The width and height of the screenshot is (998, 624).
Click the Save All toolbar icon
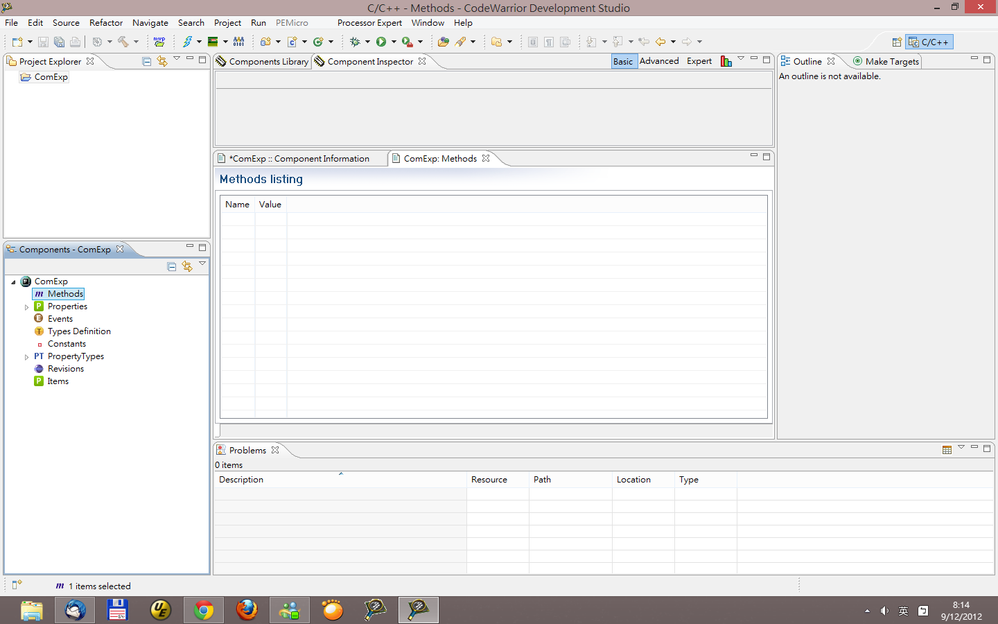(59, 42)
